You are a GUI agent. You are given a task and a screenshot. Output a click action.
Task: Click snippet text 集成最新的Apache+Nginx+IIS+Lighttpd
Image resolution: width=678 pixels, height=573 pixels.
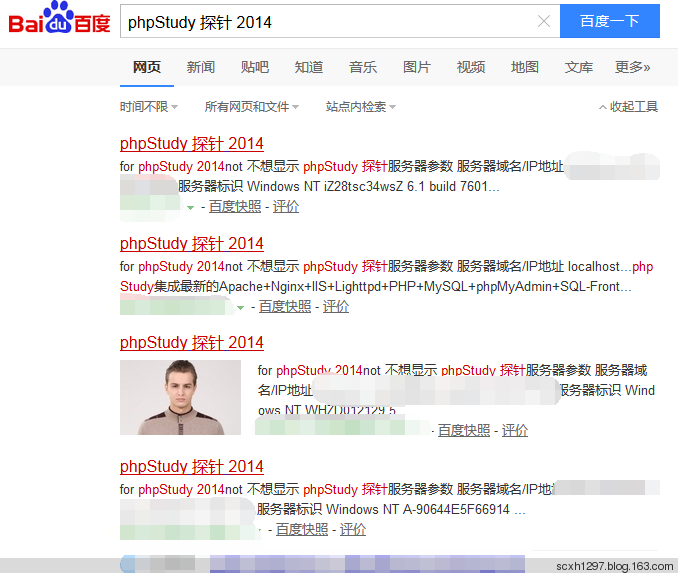[267, 286]
